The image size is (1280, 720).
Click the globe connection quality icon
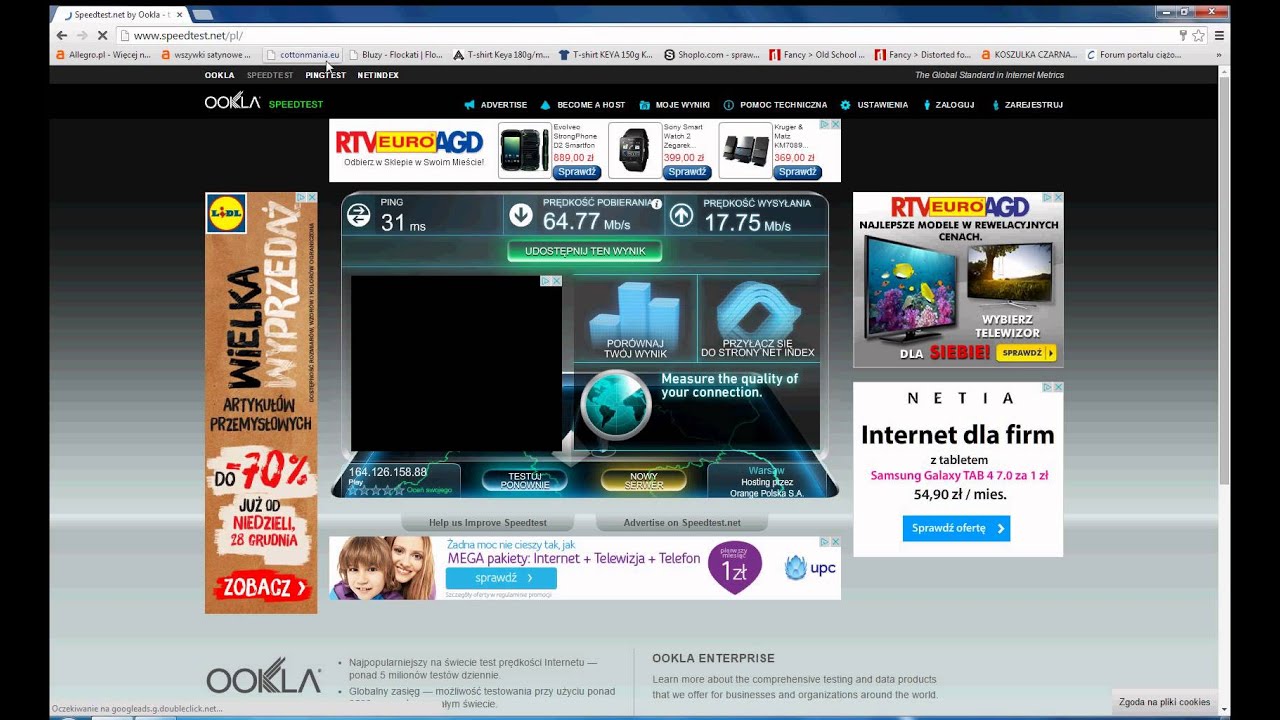tap(616, 405)
